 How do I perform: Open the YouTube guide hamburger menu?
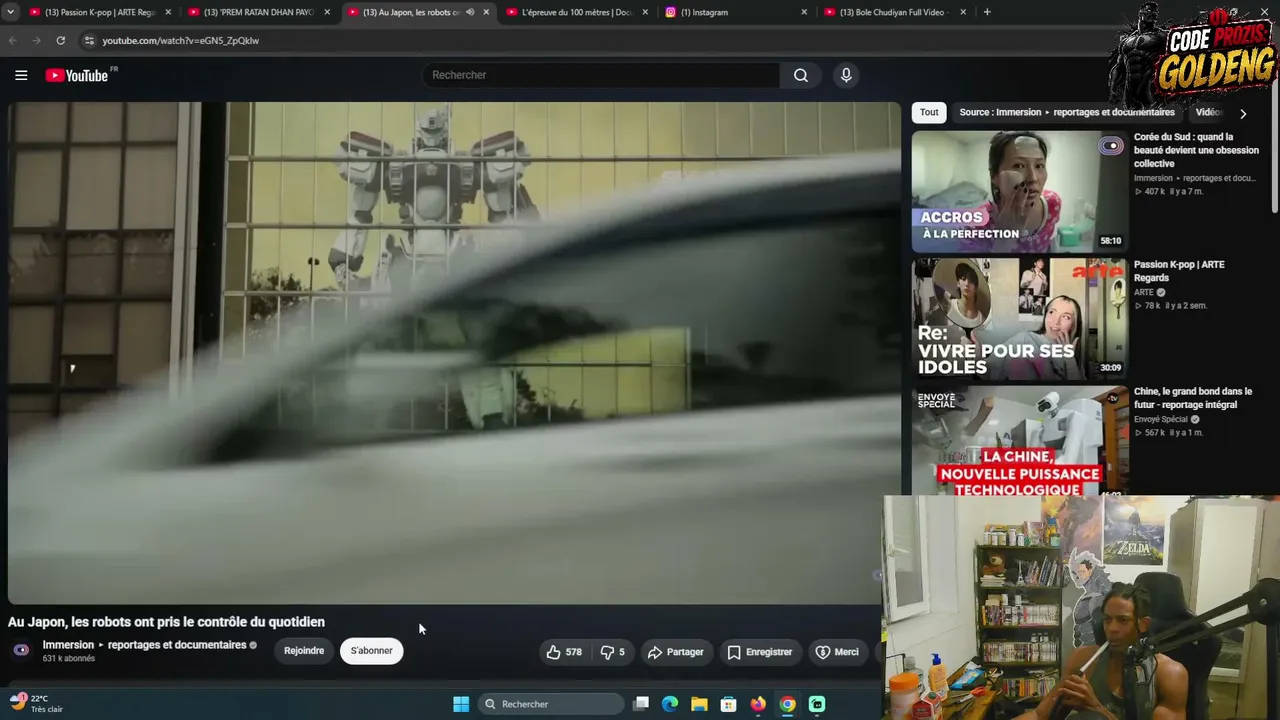pos(21,75)
